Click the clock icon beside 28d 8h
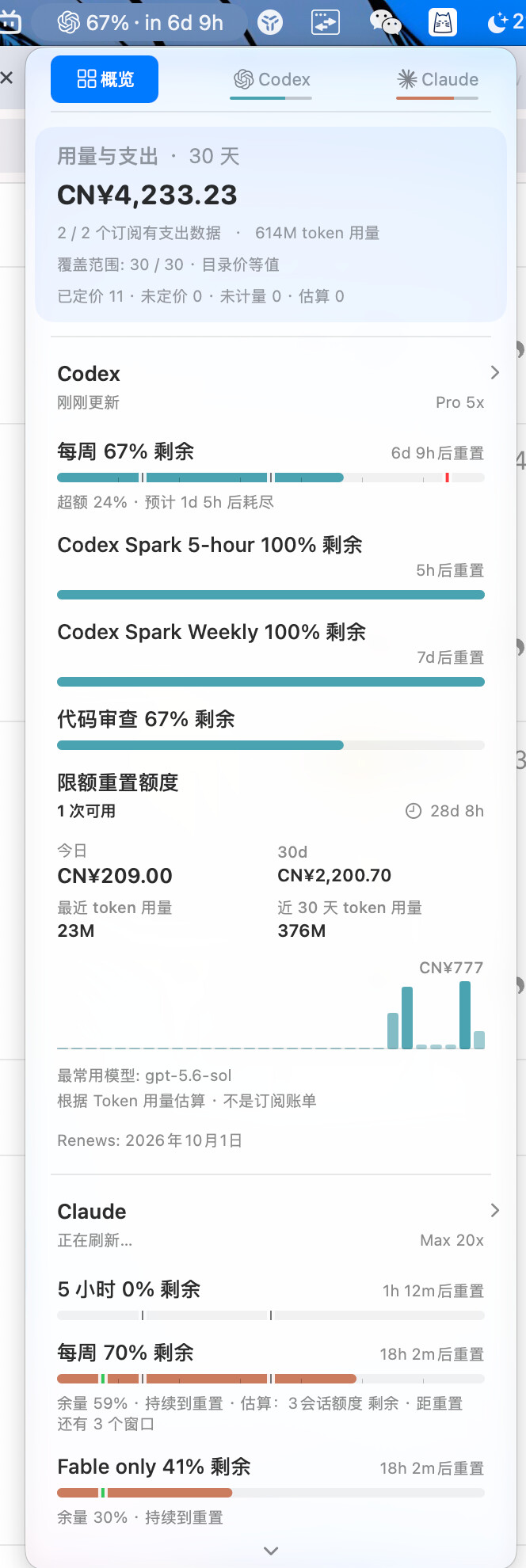The width and height of the screenshot is (526, 1568). point(414,811)
